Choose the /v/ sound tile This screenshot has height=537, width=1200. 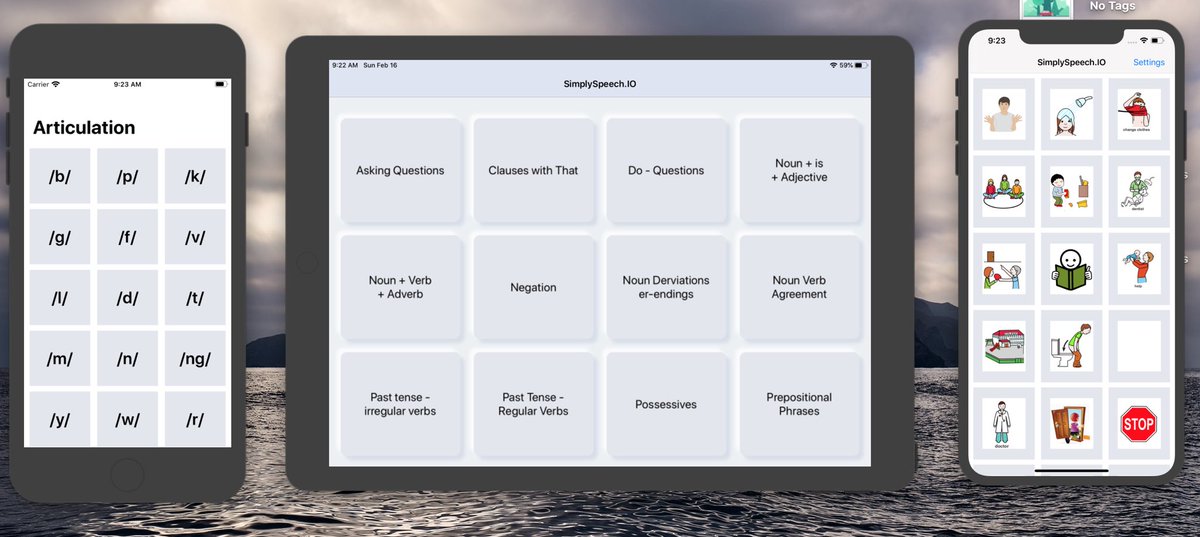(x=195, y=238)
